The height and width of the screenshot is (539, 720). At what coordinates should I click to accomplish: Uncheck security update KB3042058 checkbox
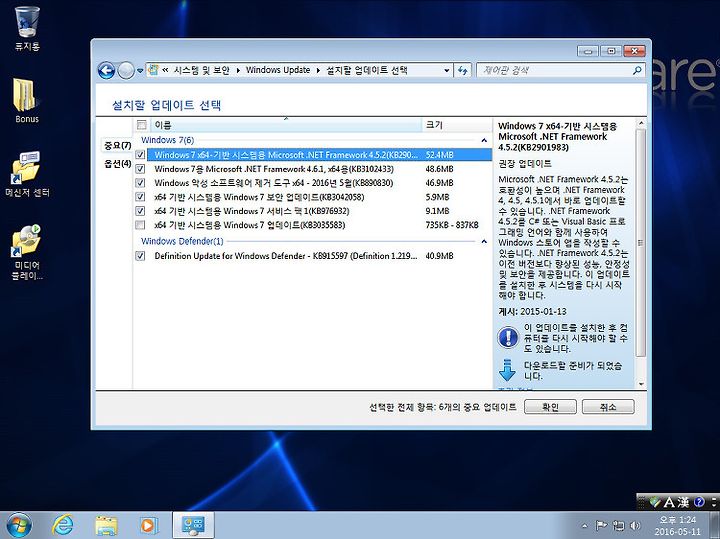pos(141,197)
